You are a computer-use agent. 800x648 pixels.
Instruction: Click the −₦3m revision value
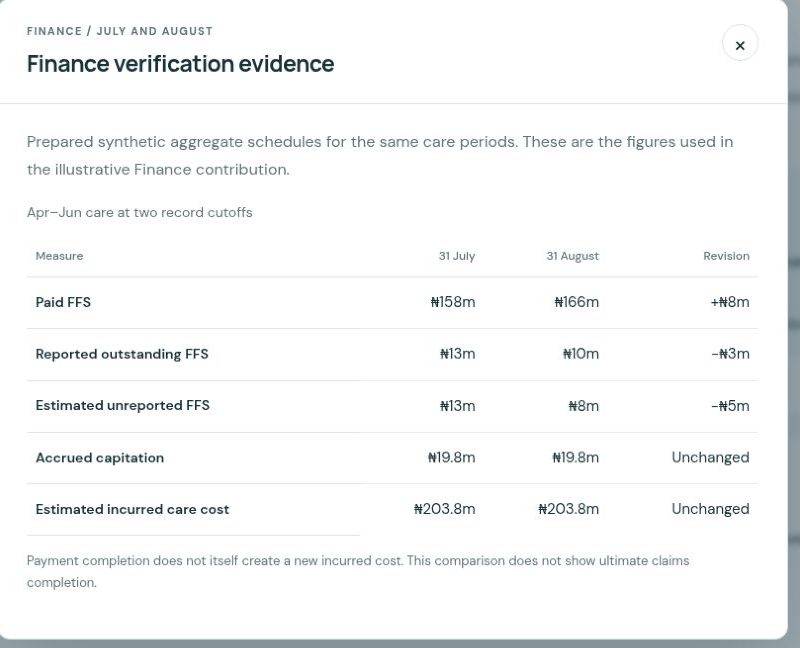coord(730,354)
